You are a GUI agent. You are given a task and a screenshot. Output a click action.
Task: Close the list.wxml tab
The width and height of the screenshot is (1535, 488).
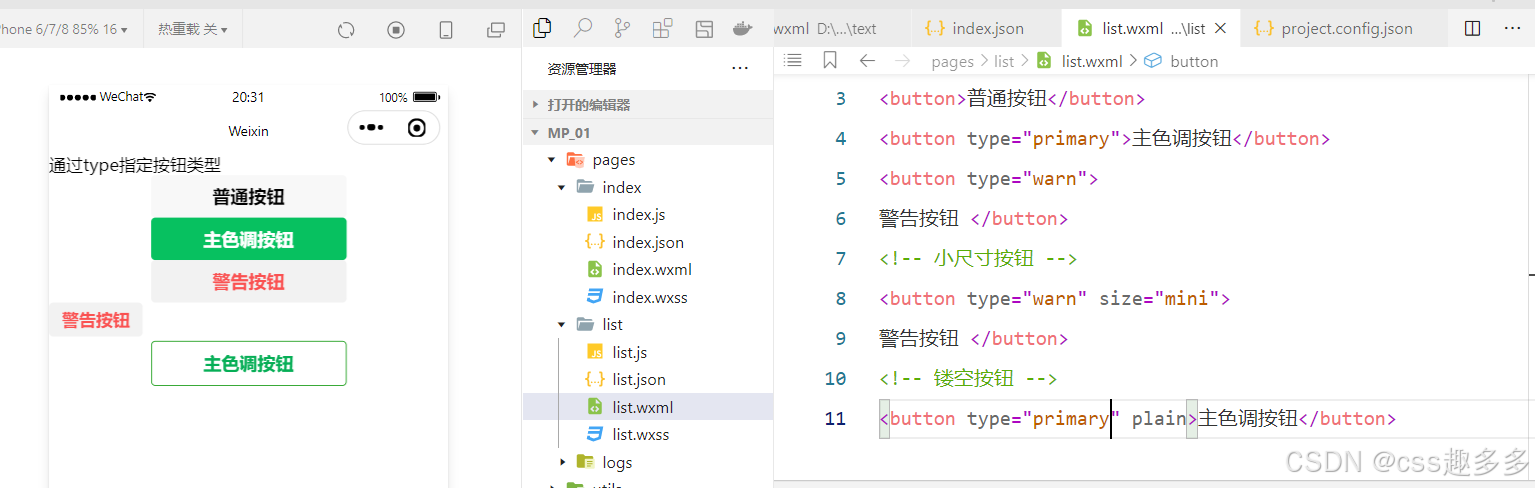(x=1220, y=29)
